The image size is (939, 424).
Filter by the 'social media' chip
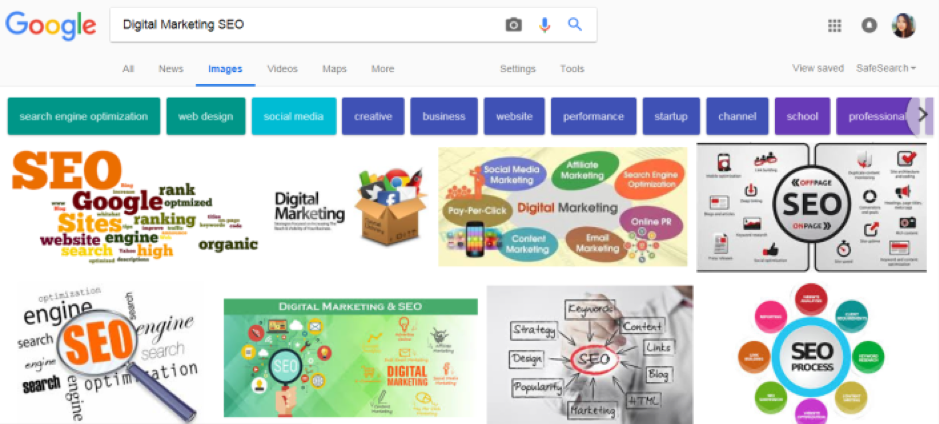click(293, 116)
